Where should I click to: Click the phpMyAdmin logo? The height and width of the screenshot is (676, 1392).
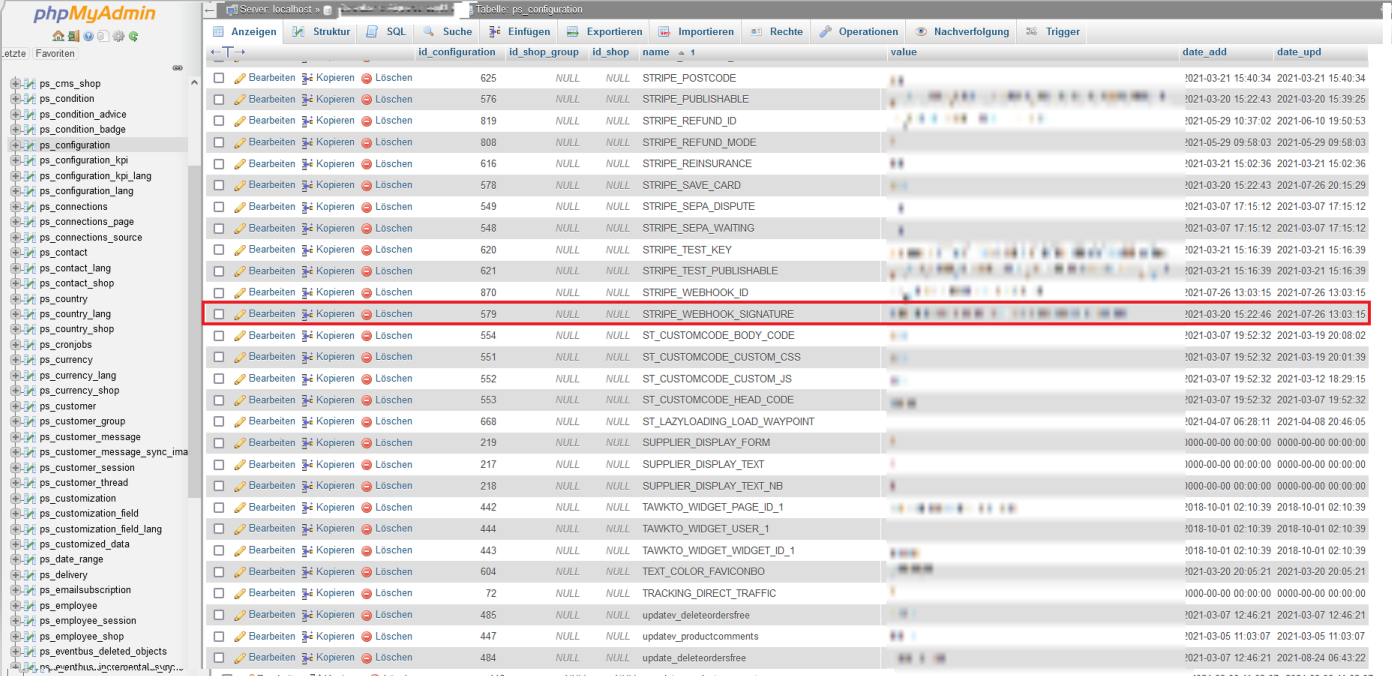point(95,14)
